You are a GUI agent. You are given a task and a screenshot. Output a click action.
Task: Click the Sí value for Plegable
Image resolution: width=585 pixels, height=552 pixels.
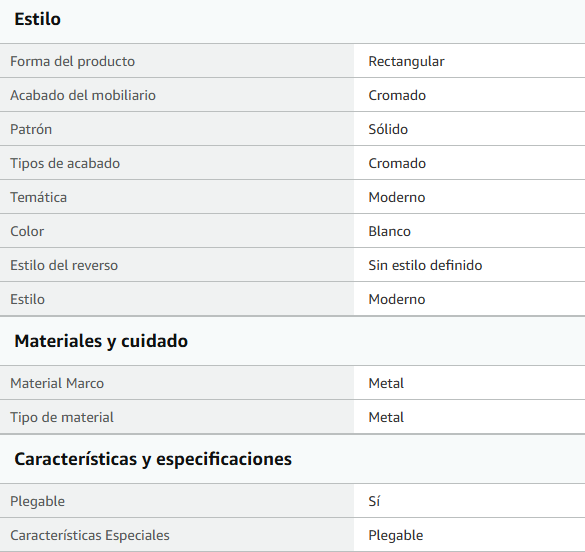tap(374, 501)
